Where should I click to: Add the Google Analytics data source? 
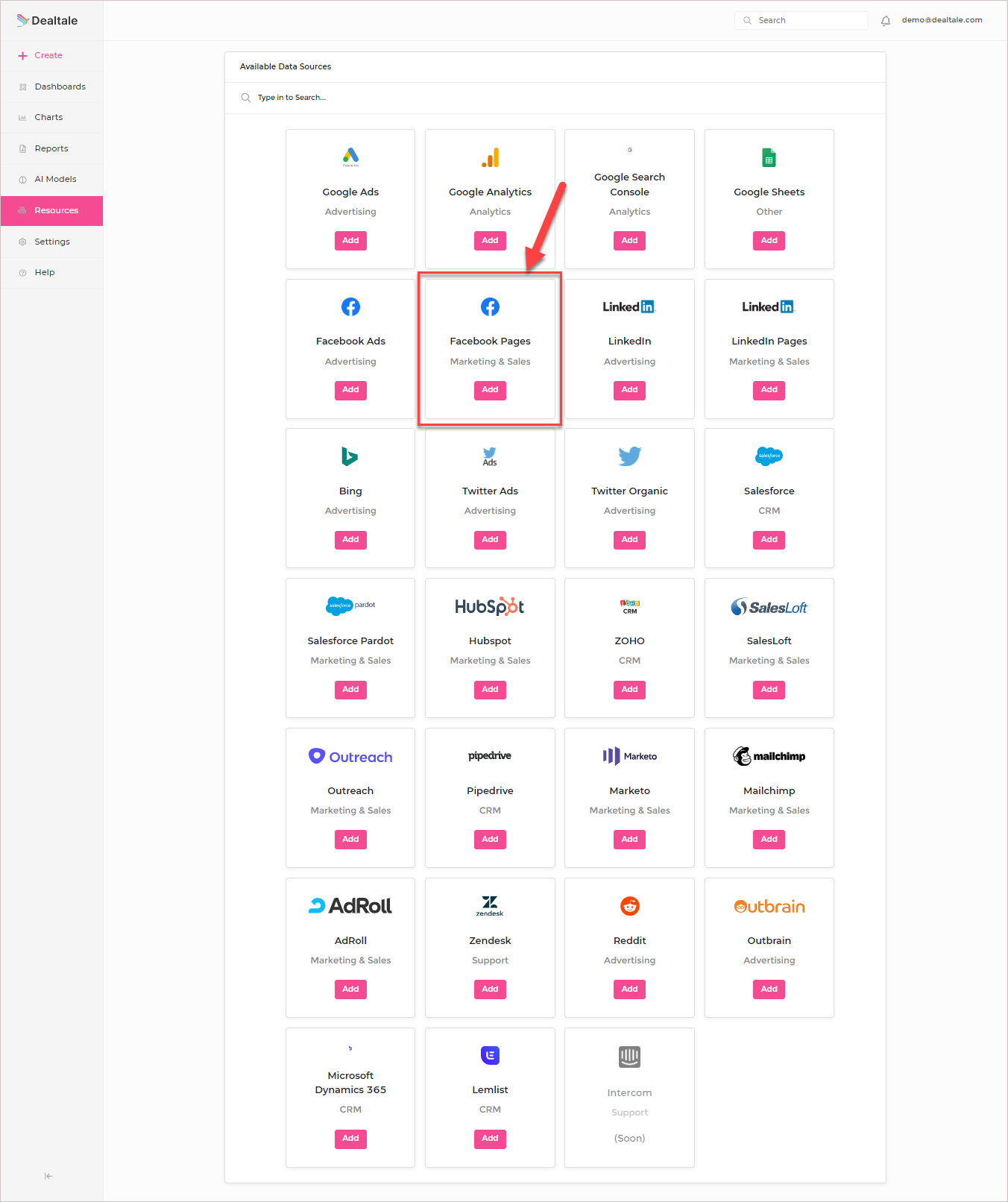point(490,241)
